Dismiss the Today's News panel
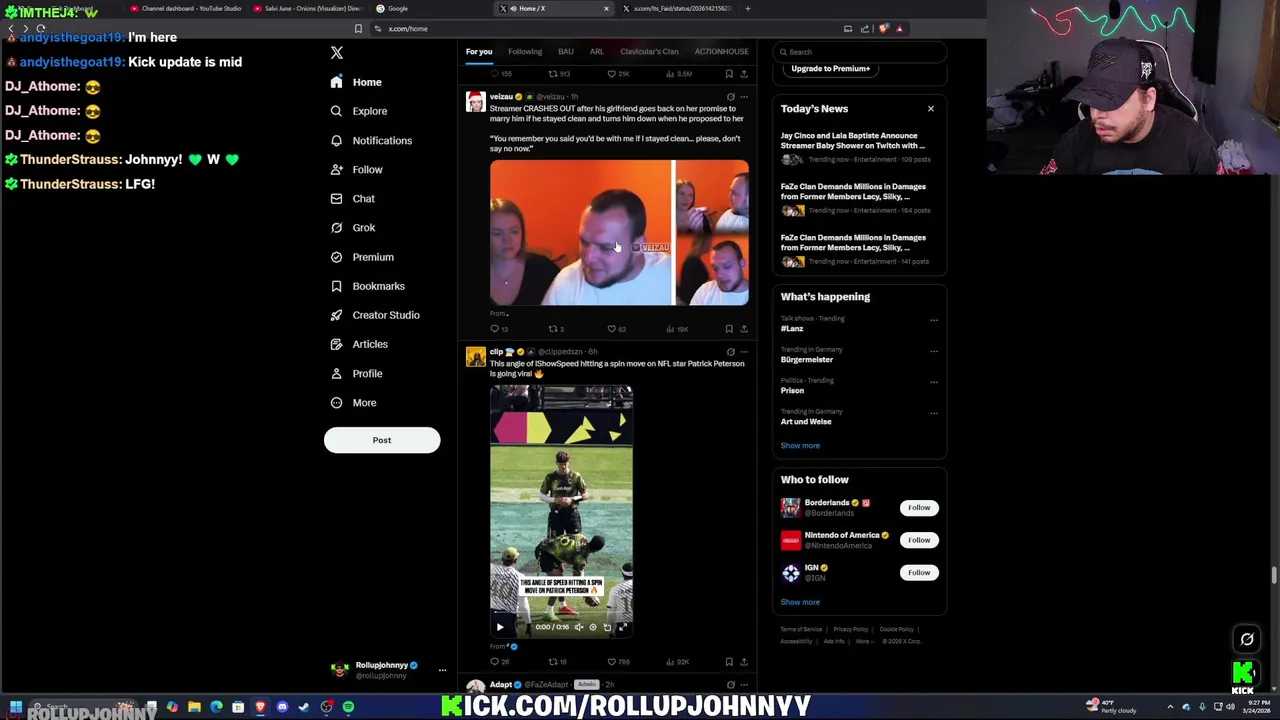The width and height of the screenshot is (1280, 720). [x=931, y=108]
